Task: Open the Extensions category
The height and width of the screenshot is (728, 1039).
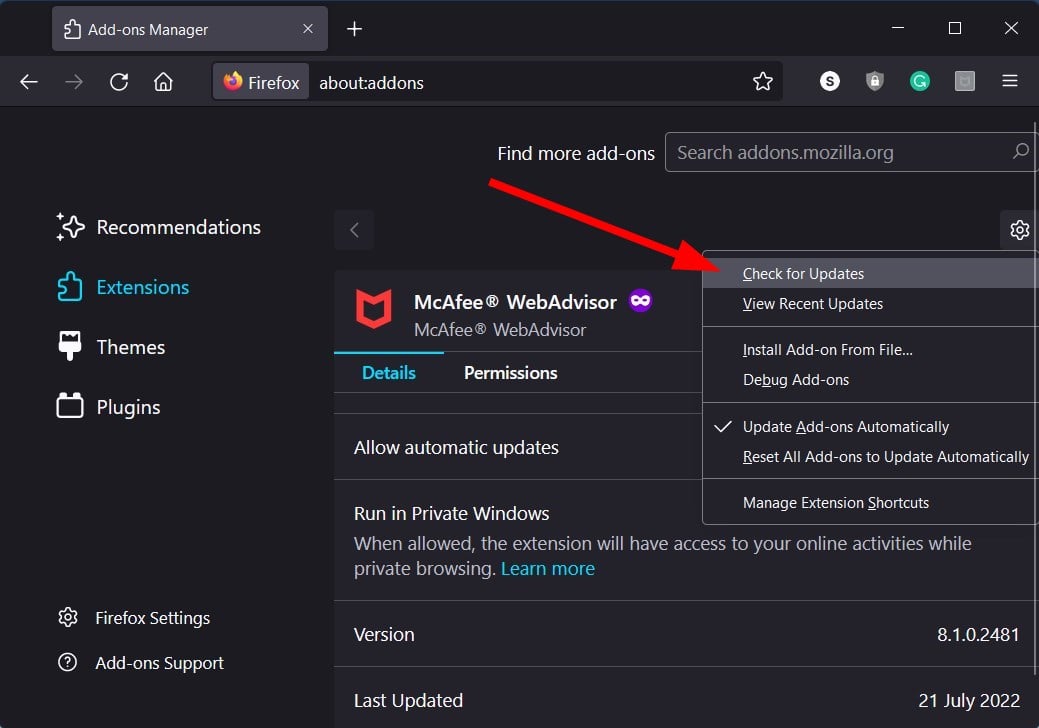Action: 123,287
